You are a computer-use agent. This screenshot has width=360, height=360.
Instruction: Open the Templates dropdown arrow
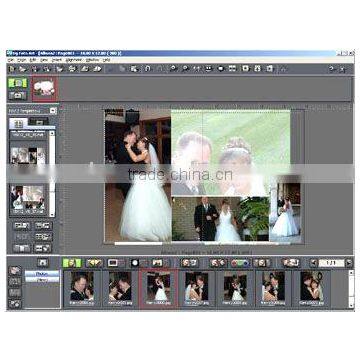click(53, 111)
